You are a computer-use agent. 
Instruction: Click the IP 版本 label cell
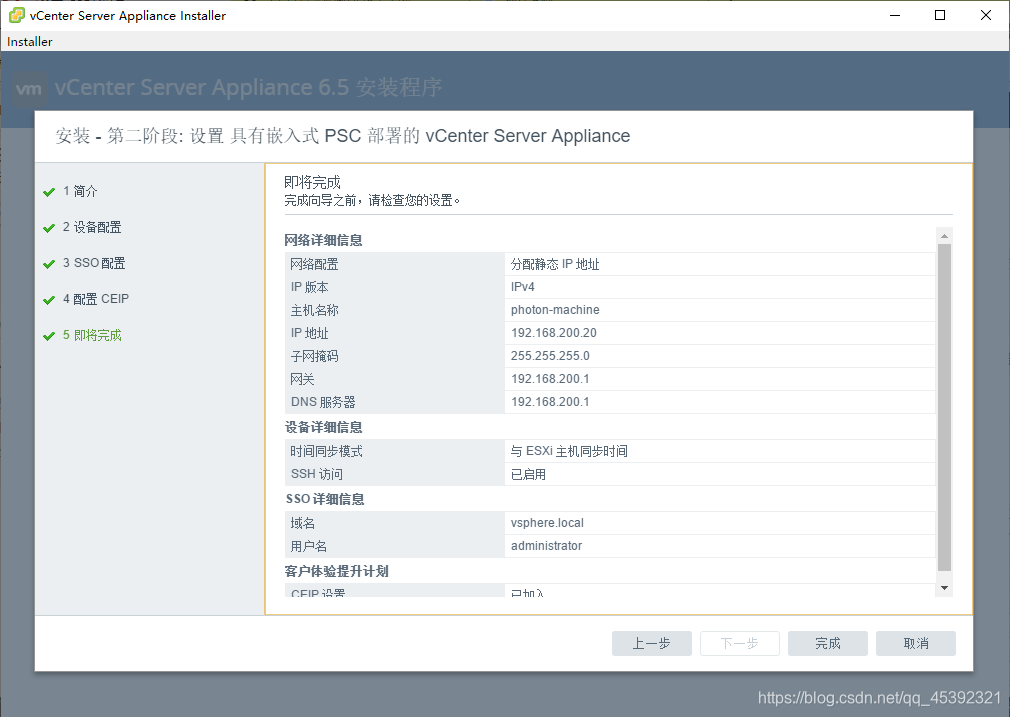395,287
